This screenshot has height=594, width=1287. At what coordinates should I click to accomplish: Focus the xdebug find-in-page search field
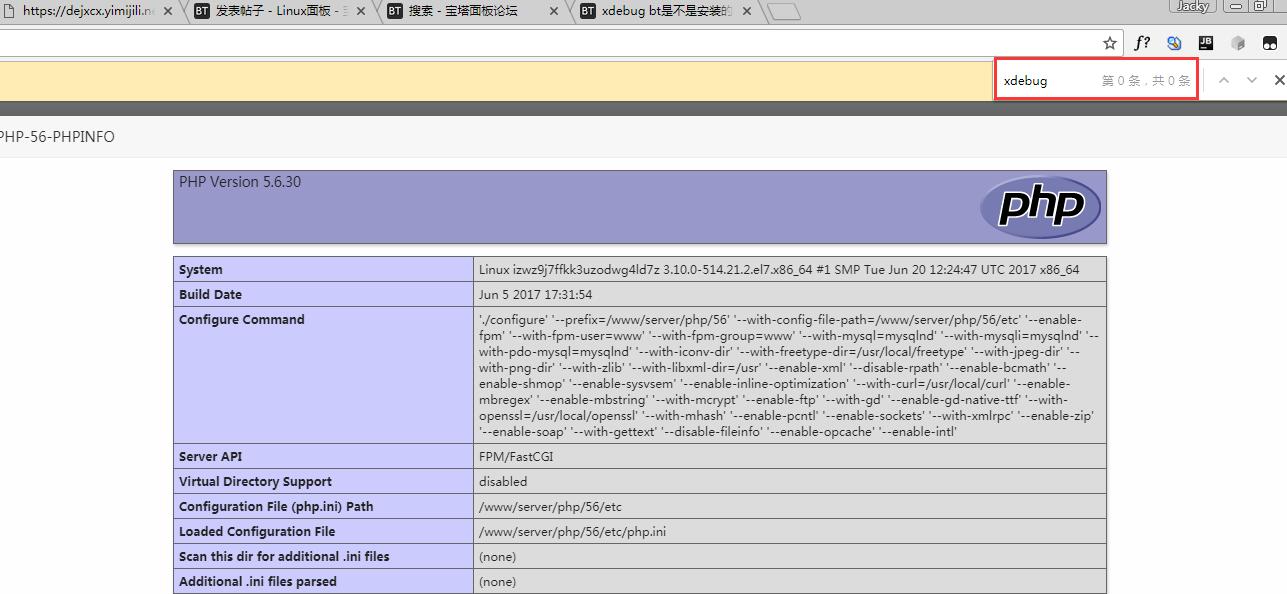tap(1050, 80)
